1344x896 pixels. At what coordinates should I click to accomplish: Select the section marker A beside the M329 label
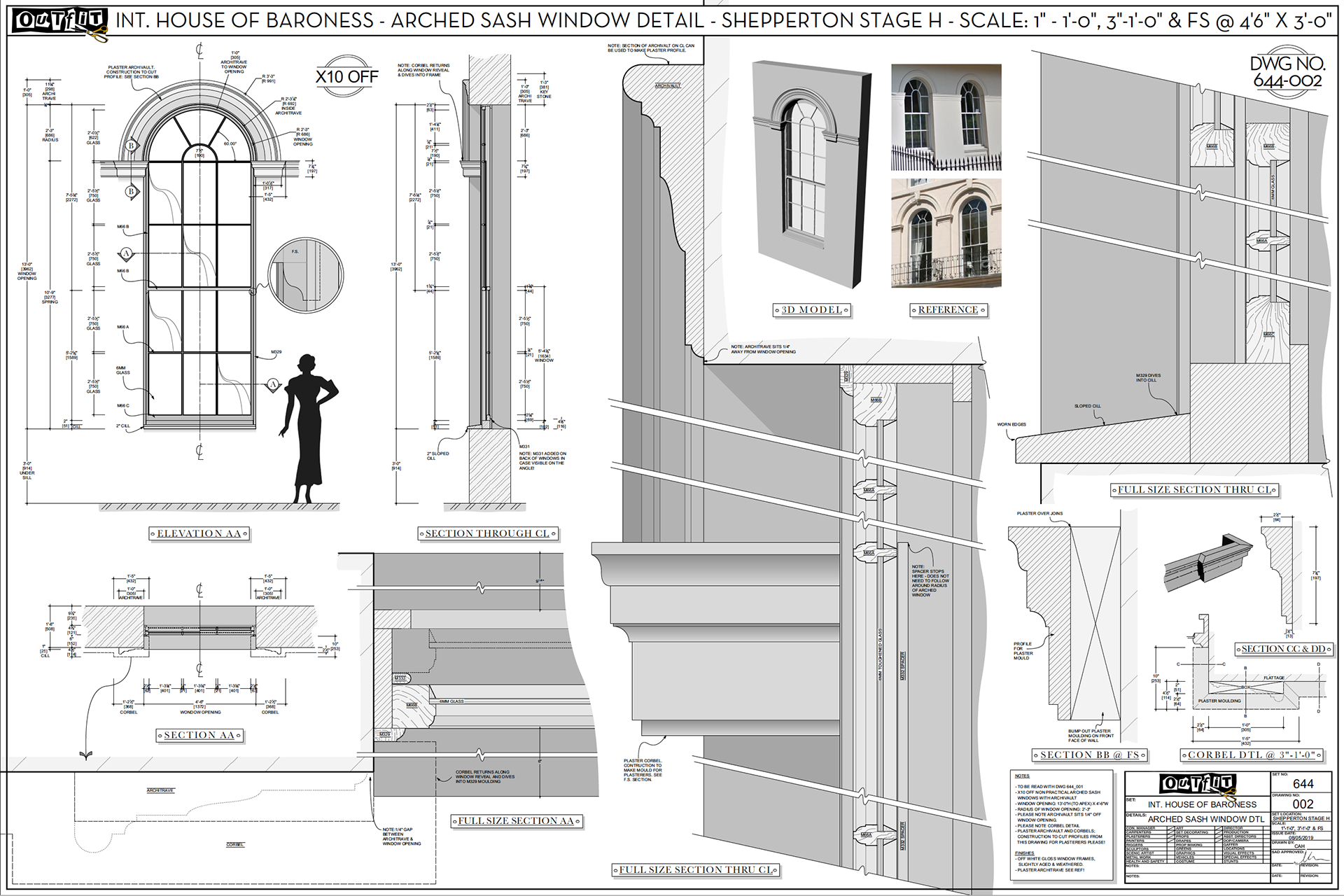point(274,384)
